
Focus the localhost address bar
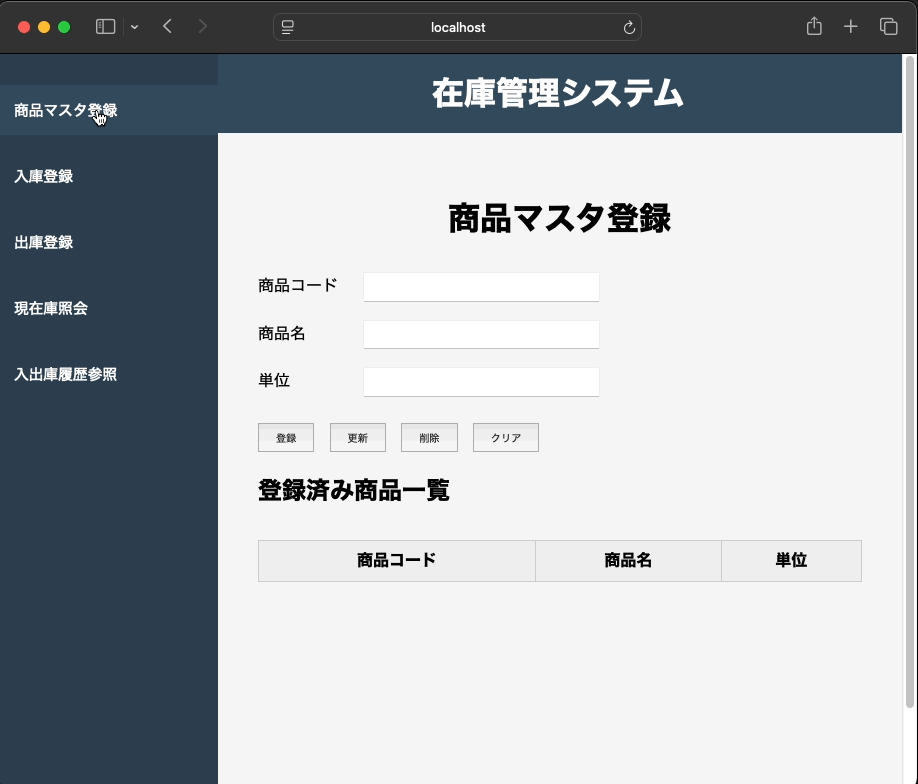457,28
